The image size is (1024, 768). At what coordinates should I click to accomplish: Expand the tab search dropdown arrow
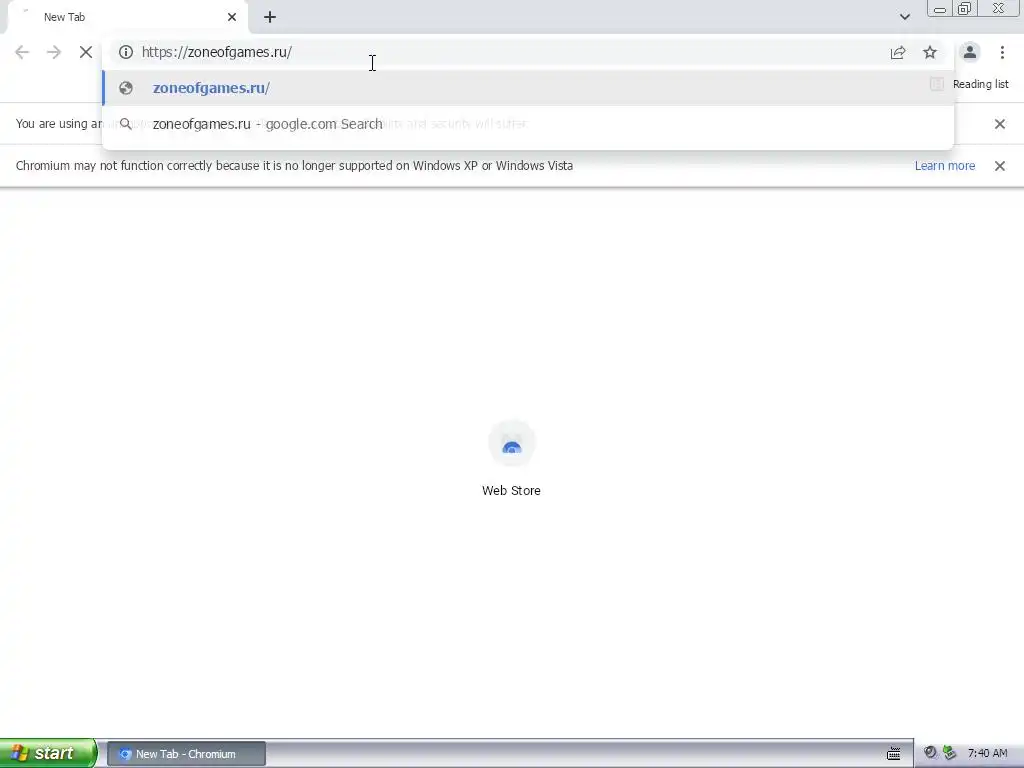tap(904, 17)
